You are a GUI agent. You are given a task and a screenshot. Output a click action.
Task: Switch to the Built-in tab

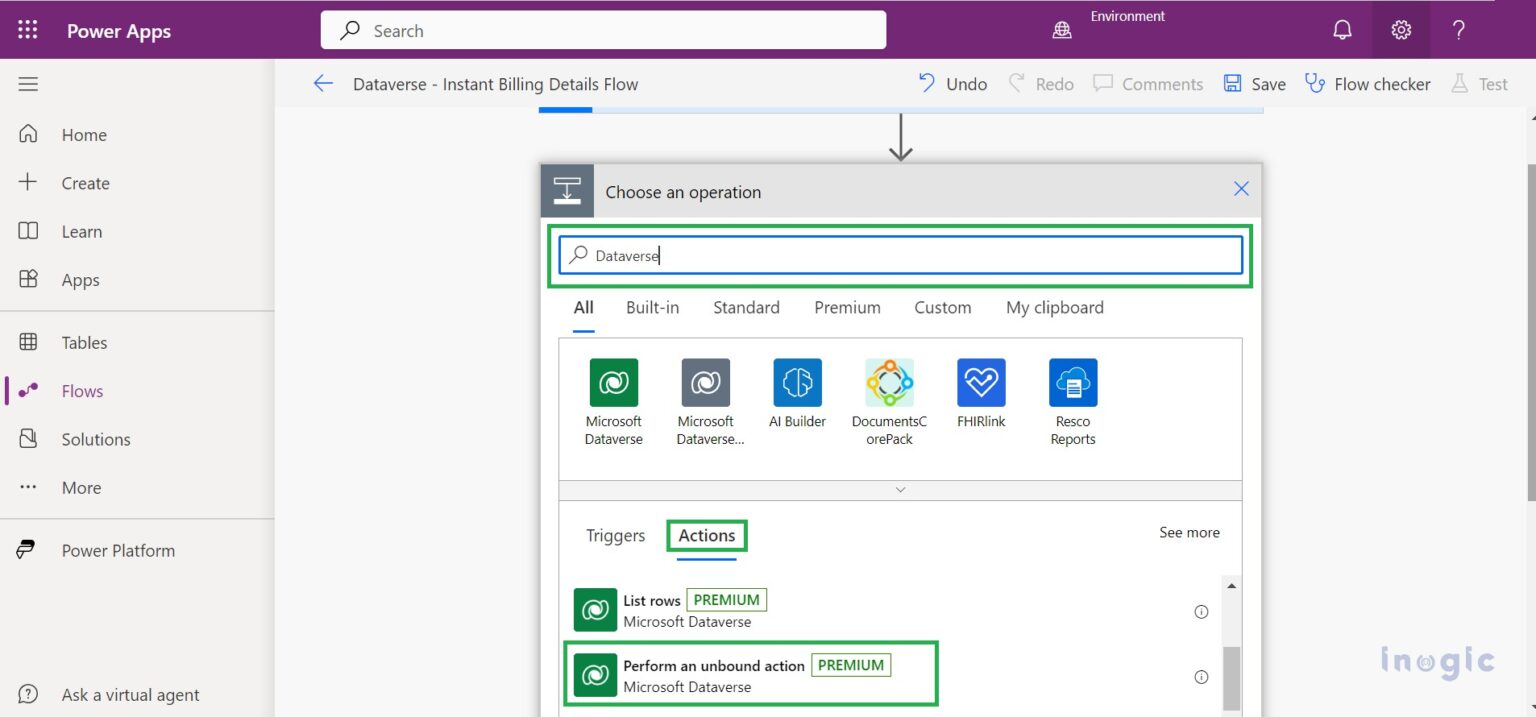tap(652, 308)
